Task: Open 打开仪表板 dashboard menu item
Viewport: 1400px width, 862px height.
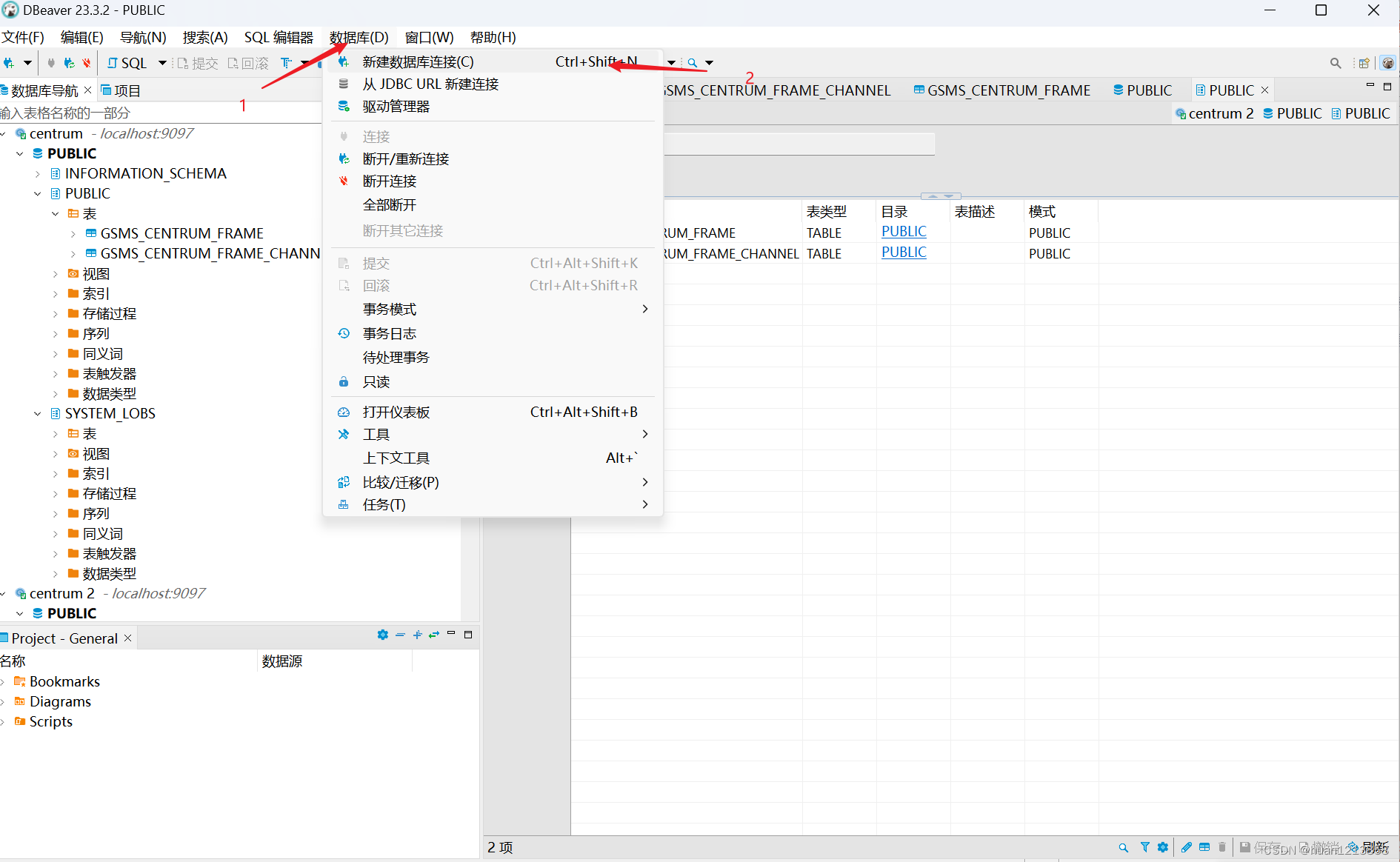Action: (x=493, y=412)
